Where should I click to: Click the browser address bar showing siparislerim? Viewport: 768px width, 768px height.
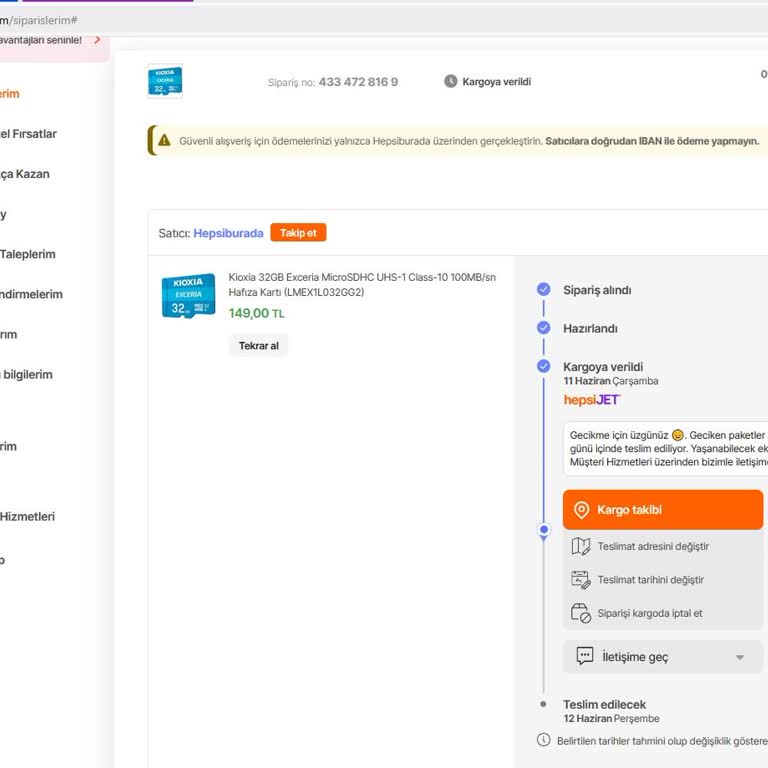click(300, 20)
